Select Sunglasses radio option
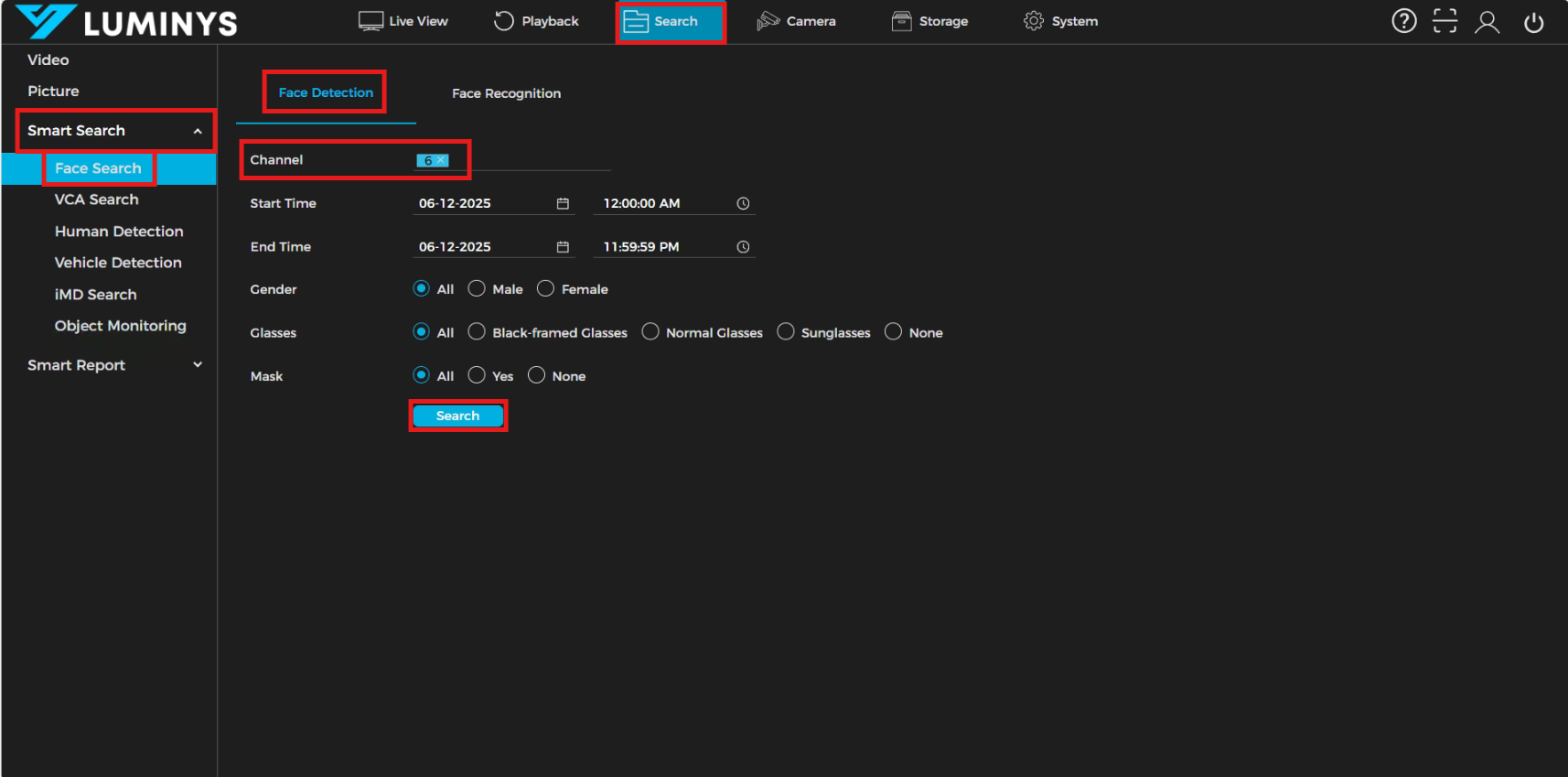Image resolution: width=1568 pixels, height=777 pixels. [786, 332]
